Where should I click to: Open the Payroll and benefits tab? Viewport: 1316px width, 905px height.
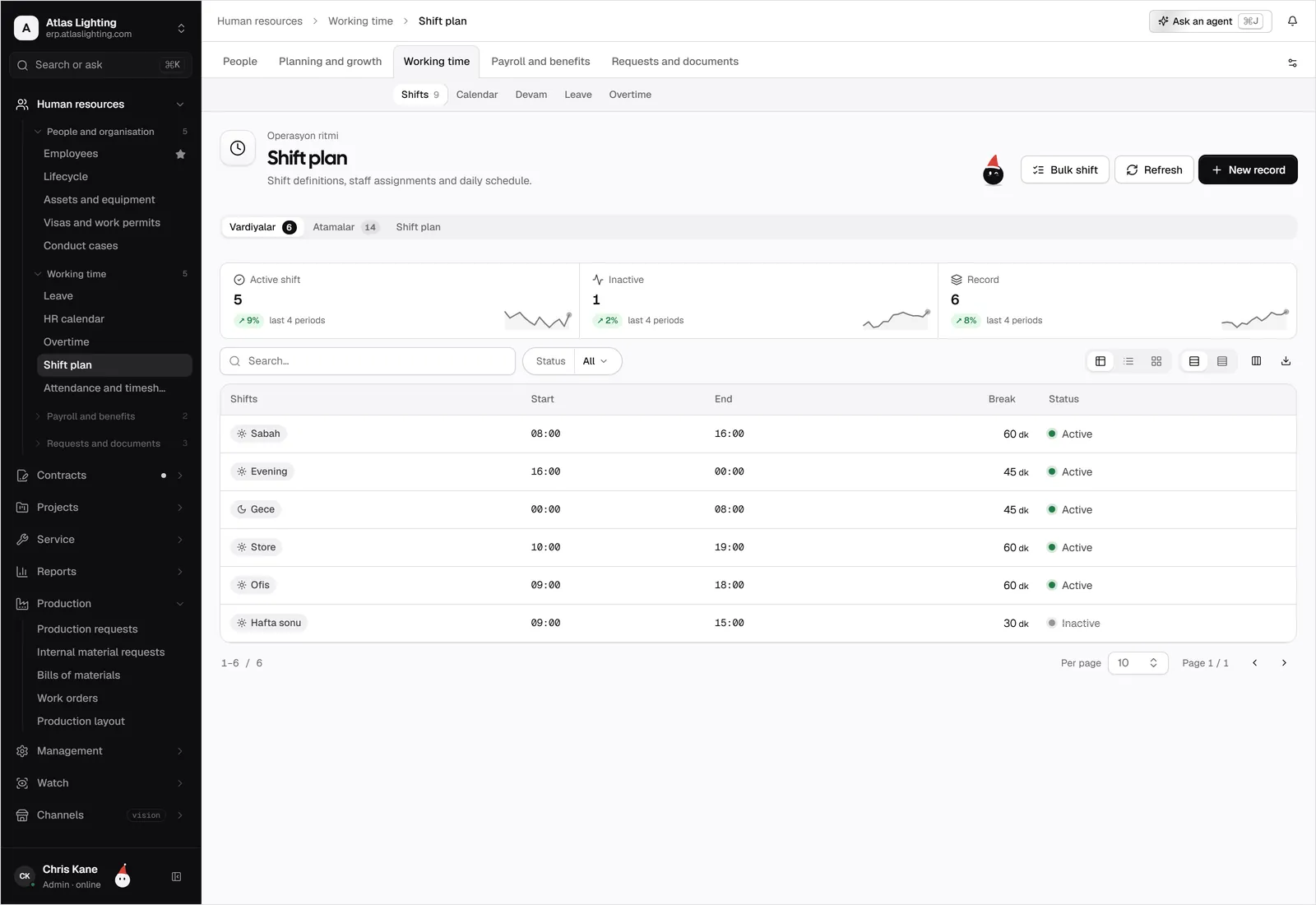[x=540, y=62]
